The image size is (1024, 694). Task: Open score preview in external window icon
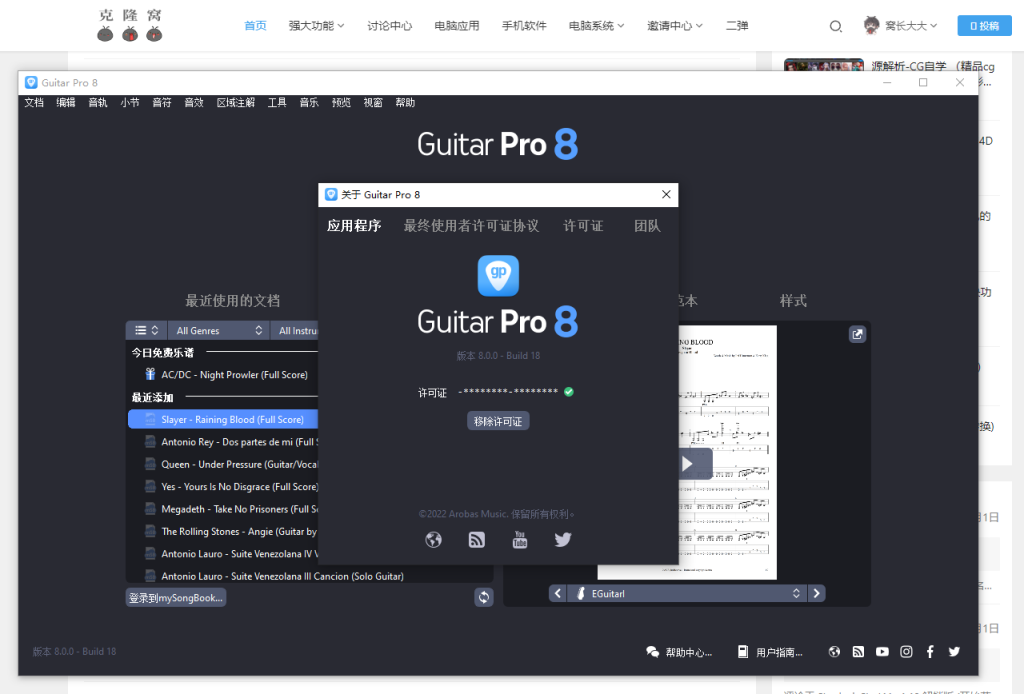point(857,334)
